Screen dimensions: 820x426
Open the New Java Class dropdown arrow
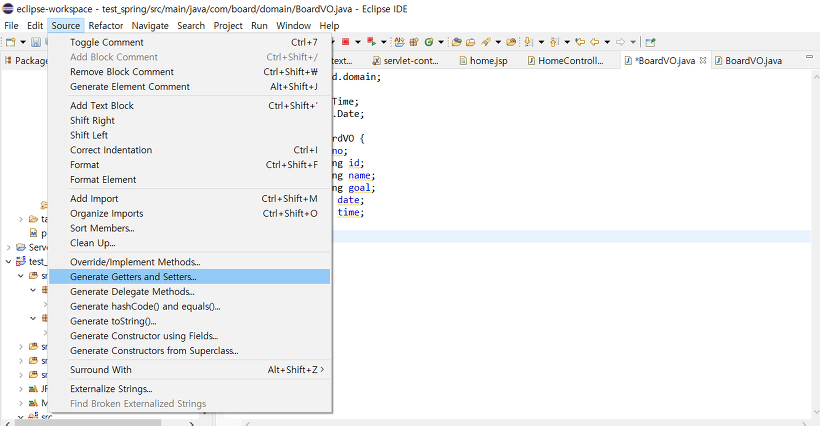(x=441, y=42)
